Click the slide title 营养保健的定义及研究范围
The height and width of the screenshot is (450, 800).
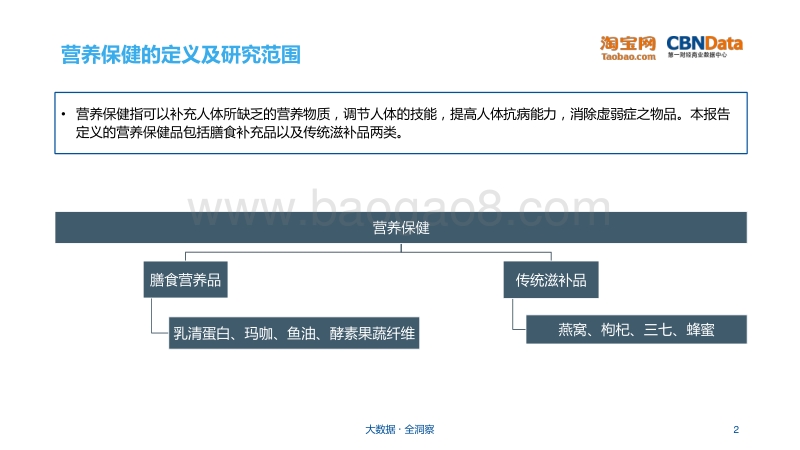pos(181,55)
